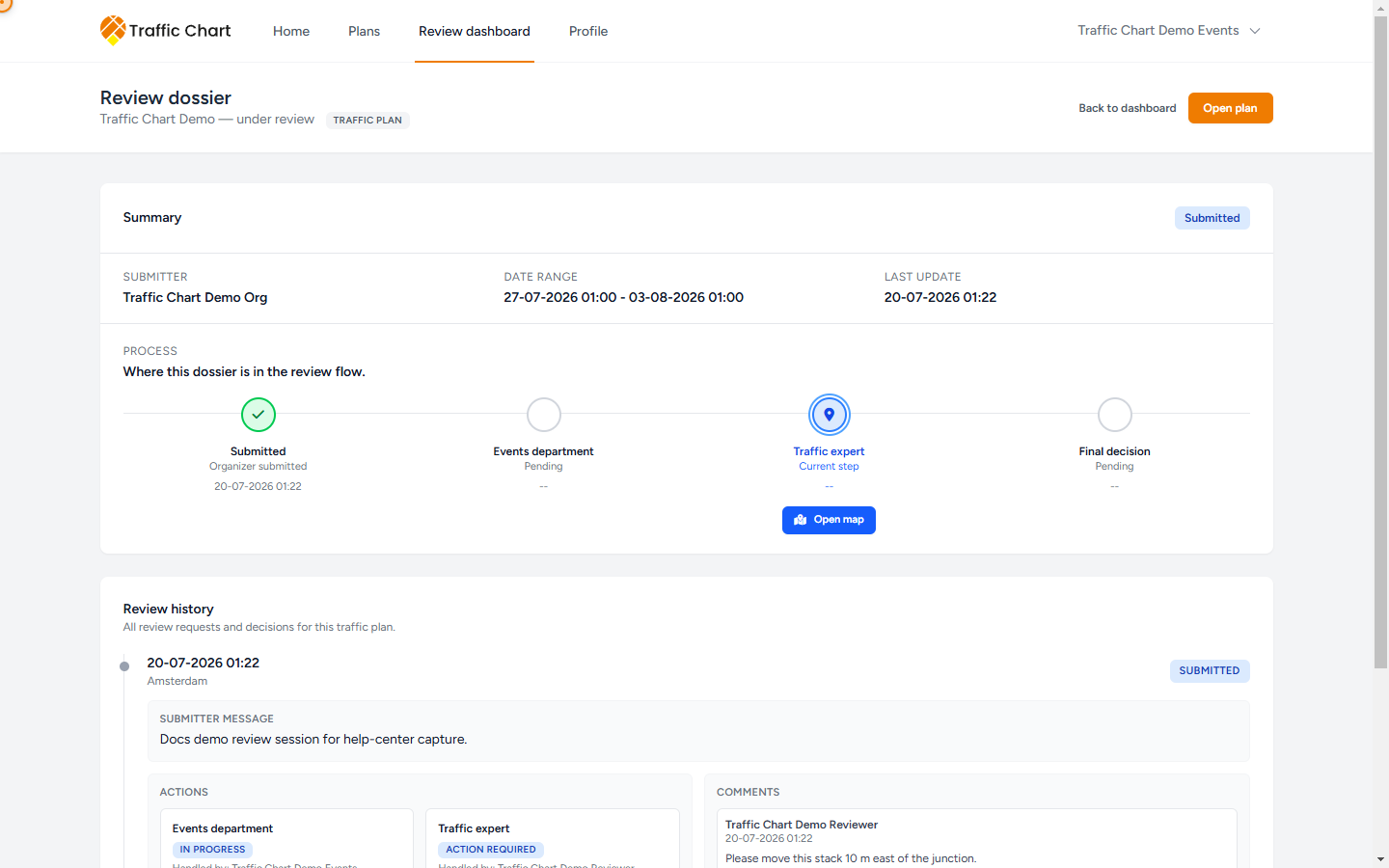
Task: Open the Plans tab
Action: click(365, 31)
